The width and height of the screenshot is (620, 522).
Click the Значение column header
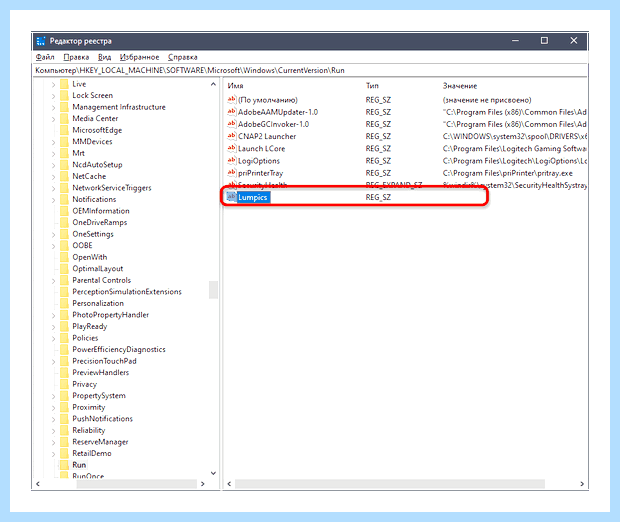(x=460, y=86)
